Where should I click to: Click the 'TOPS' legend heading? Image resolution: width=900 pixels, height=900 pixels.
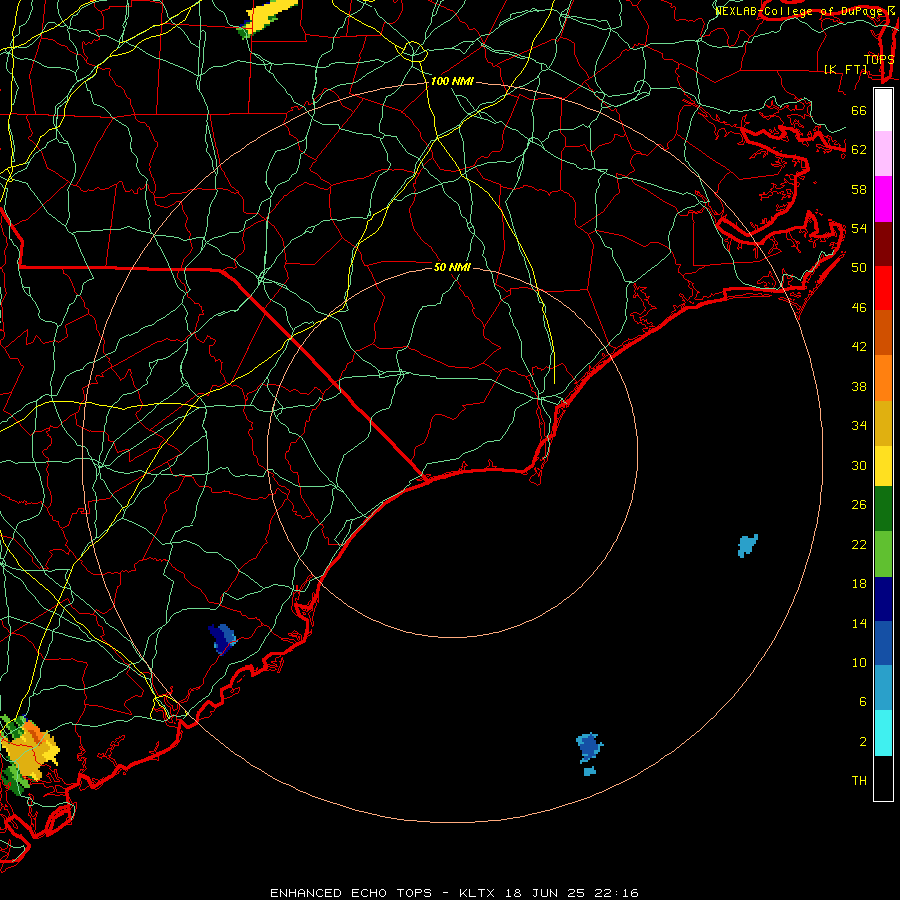[879, 60]
